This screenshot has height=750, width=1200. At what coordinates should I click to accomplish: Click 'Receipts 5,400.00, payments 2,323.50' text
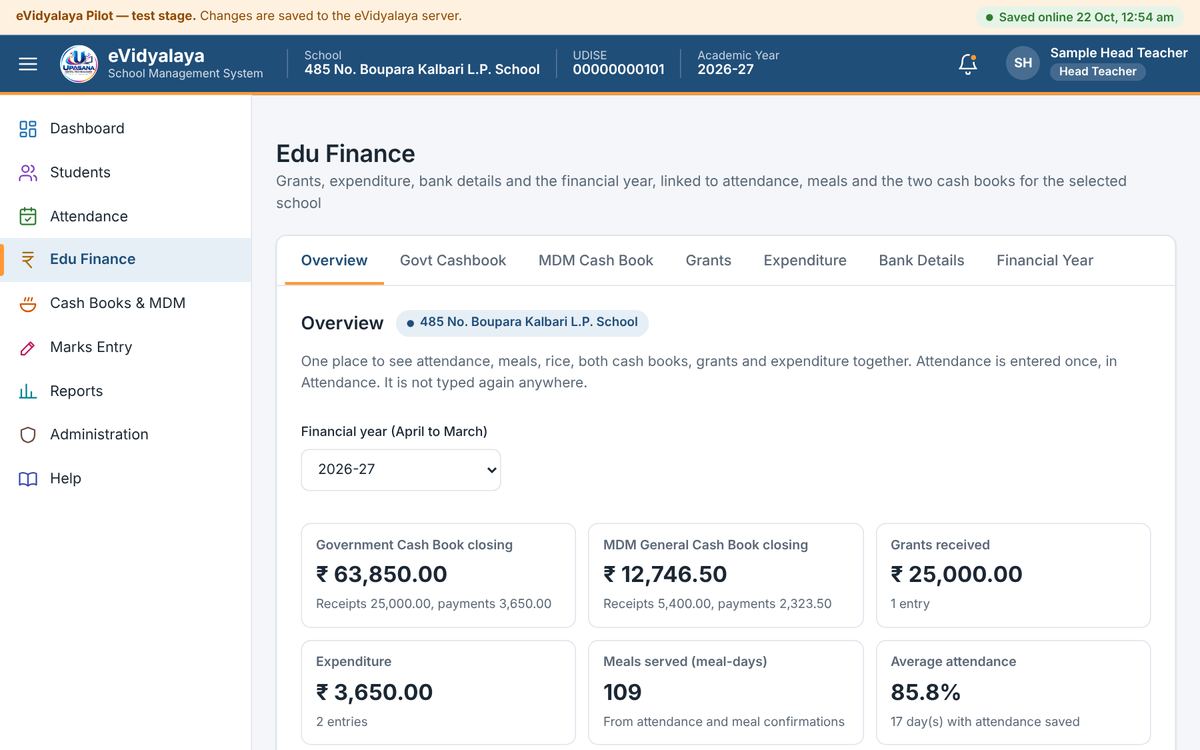coord(718,604)
